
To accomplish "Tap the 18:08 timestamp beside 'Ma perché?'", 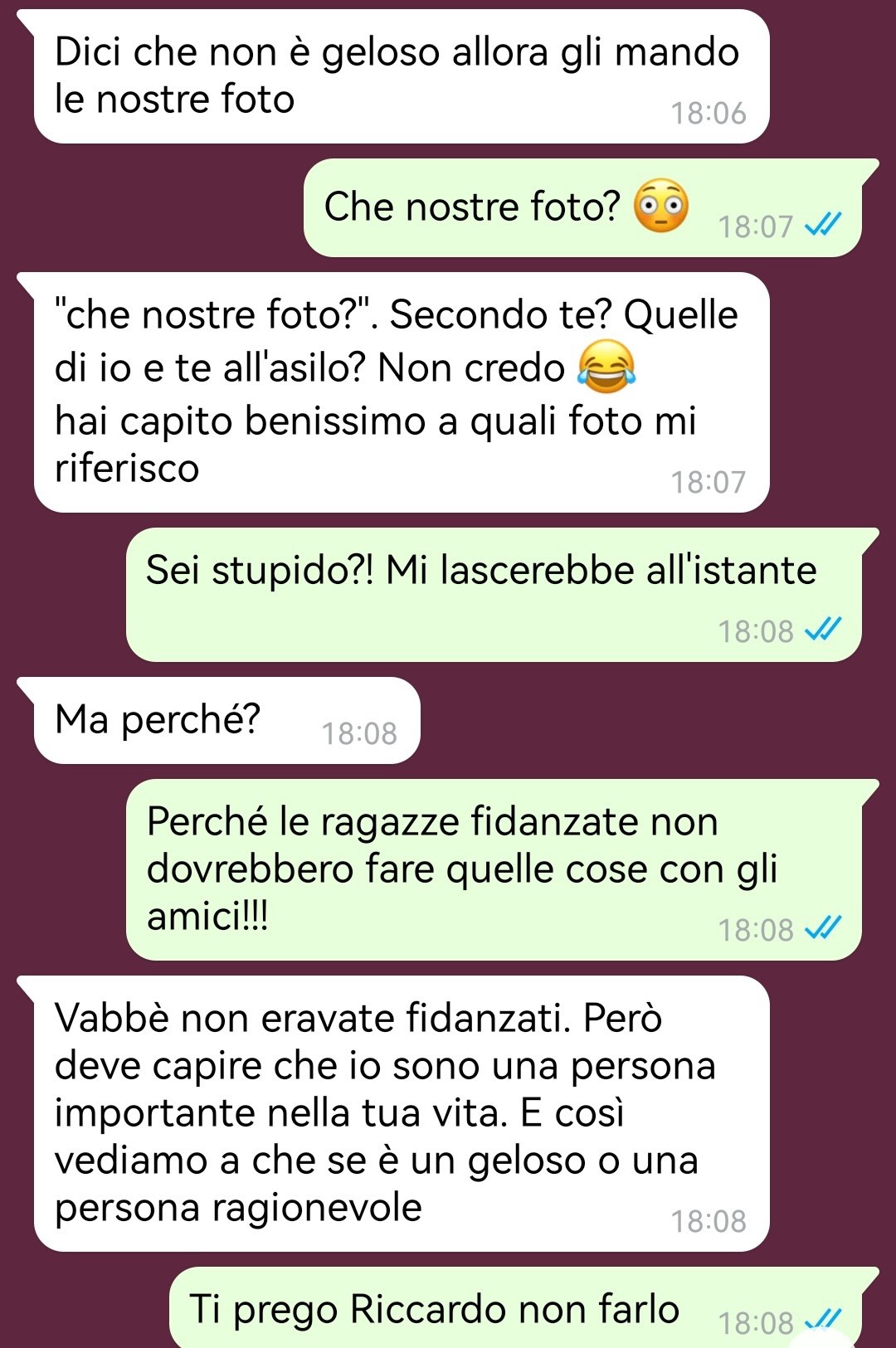I will [359, 733].
